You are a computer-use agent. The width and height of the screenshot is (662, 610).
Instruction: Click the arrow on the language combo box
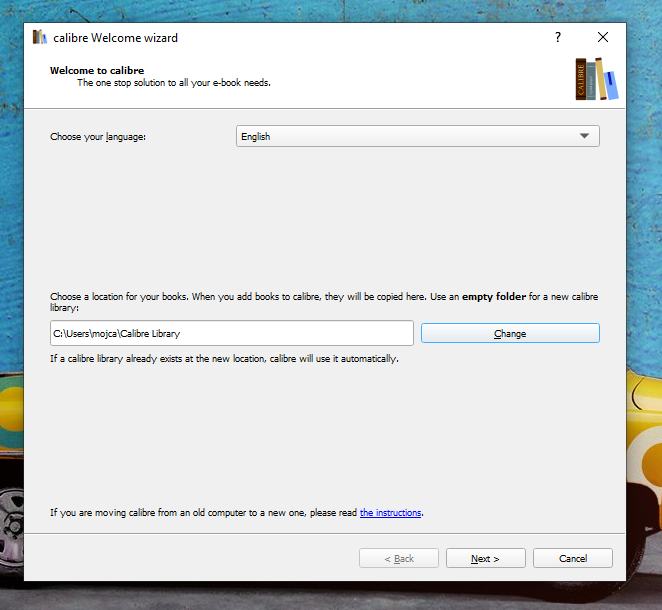(x=584, y=136)
